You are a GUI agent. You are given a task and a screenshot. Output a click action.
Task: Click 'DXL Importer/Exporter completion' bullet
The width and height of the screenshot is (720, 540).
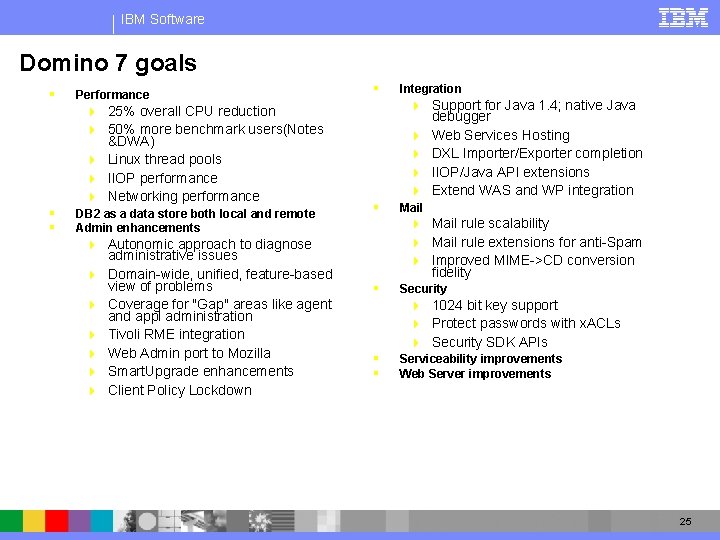coord(537,153)
